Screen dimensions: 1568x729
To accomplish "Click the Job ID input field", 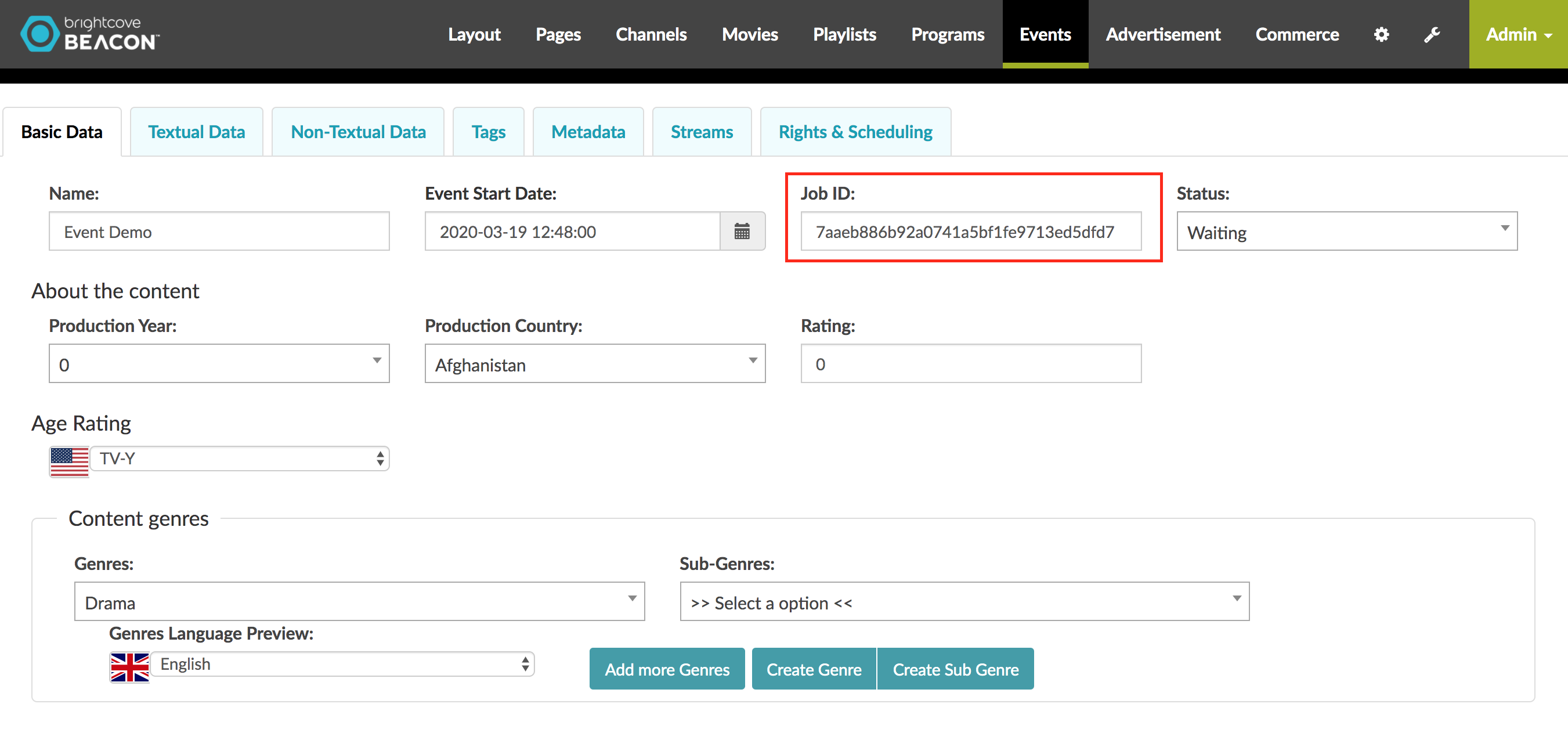I will (971, 232).
